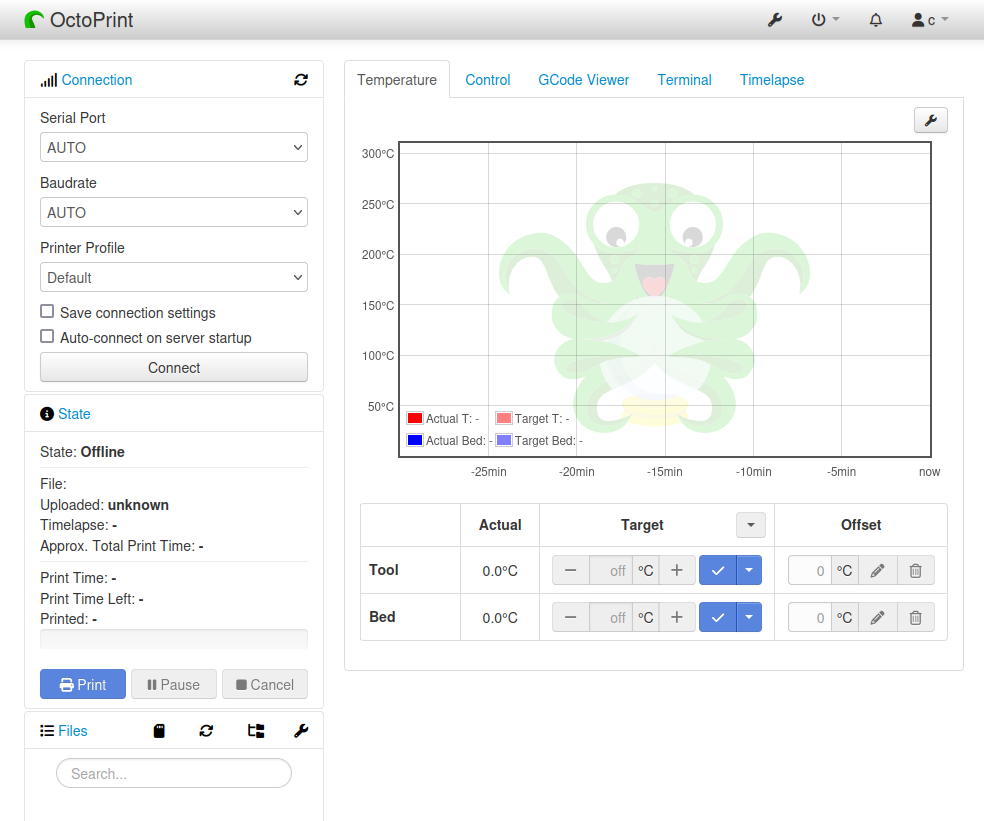Refresh the Files list
Viewport: 984px width, 821px height.
[x=206, y=731]
